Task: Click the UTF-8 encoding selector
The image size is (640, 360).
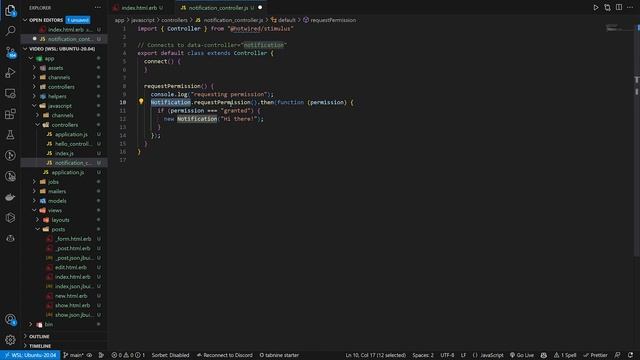Action: (x=447, y=355)
